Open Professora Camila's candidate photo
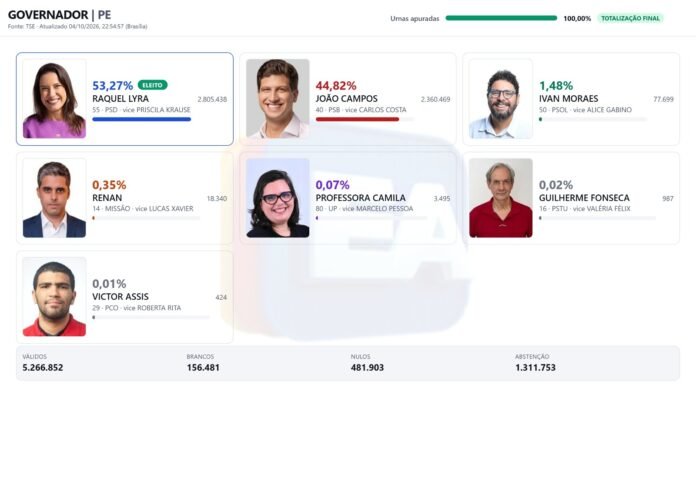Viewport: 696px width, 489px height. (x=278, y=198)
